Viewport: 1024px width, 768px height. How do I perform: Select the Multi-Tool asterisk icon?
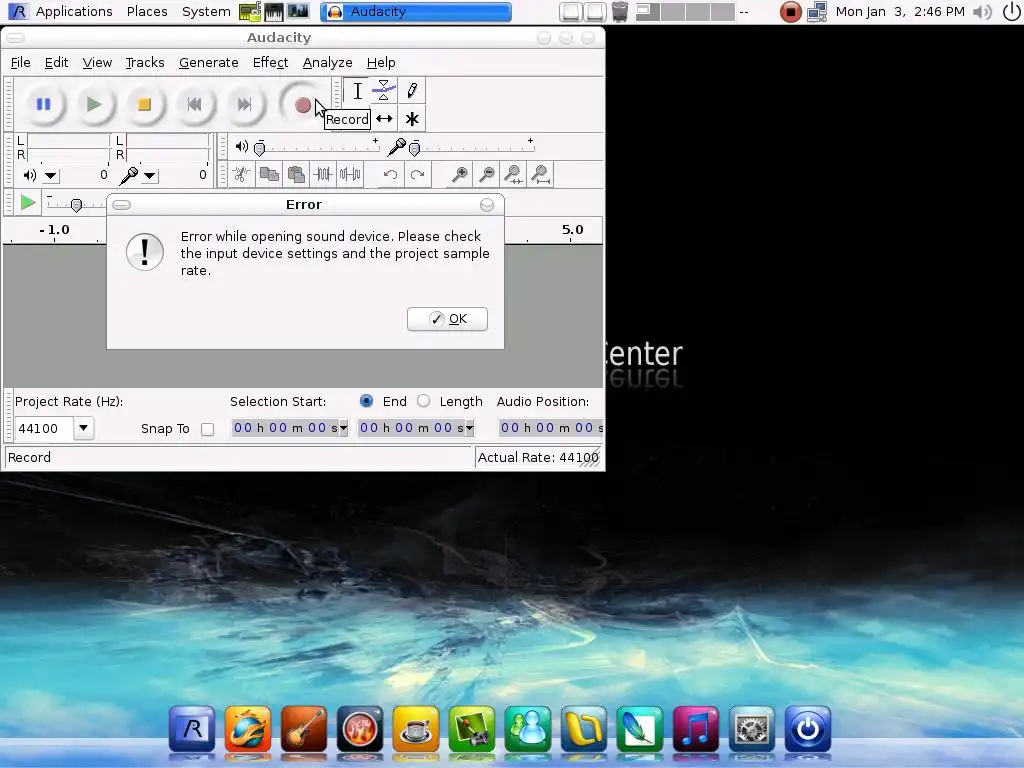click(411, 119)
